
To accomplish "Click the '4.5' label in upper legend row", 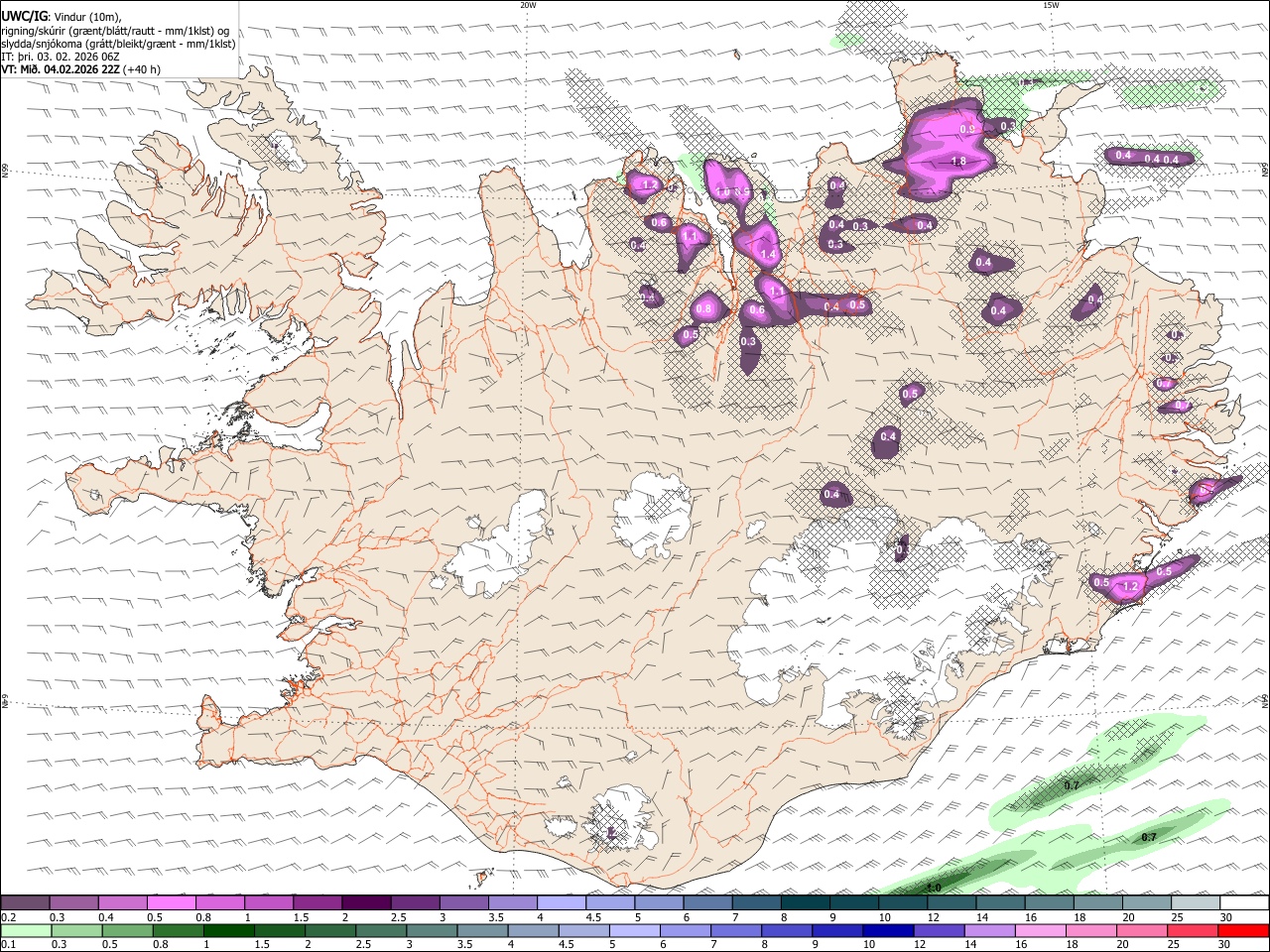I will [593, 917].
